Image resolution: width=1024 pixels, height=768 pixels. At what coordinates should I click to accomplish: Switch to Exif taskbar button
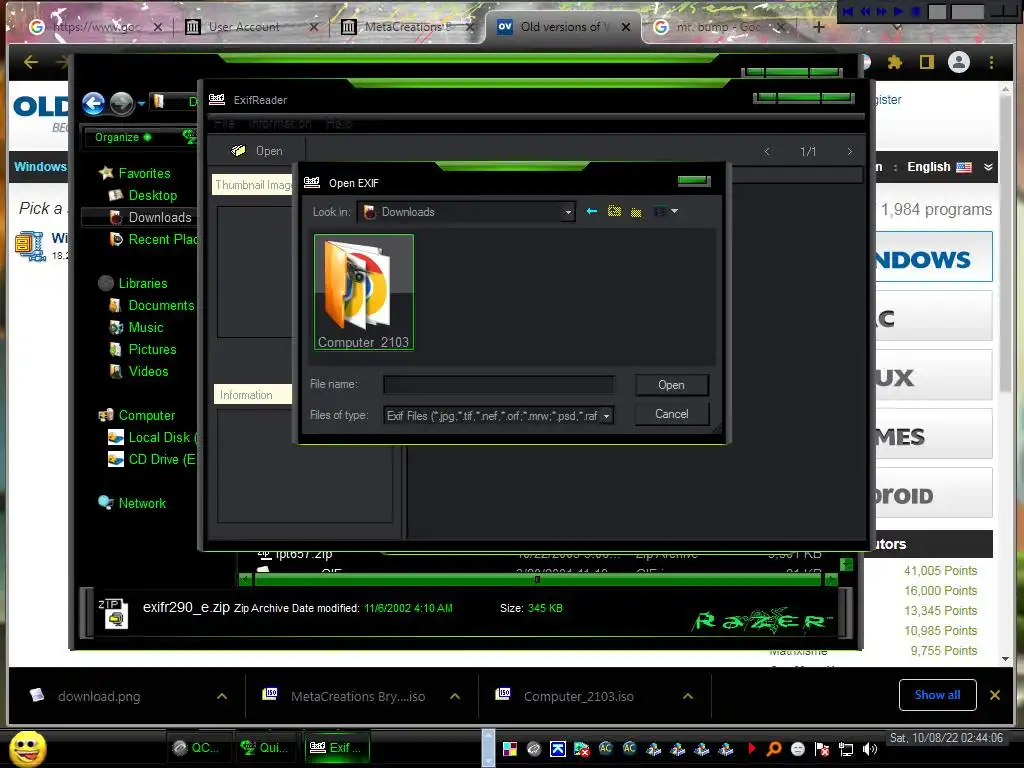pyautogui.click(x=337, y=748)
